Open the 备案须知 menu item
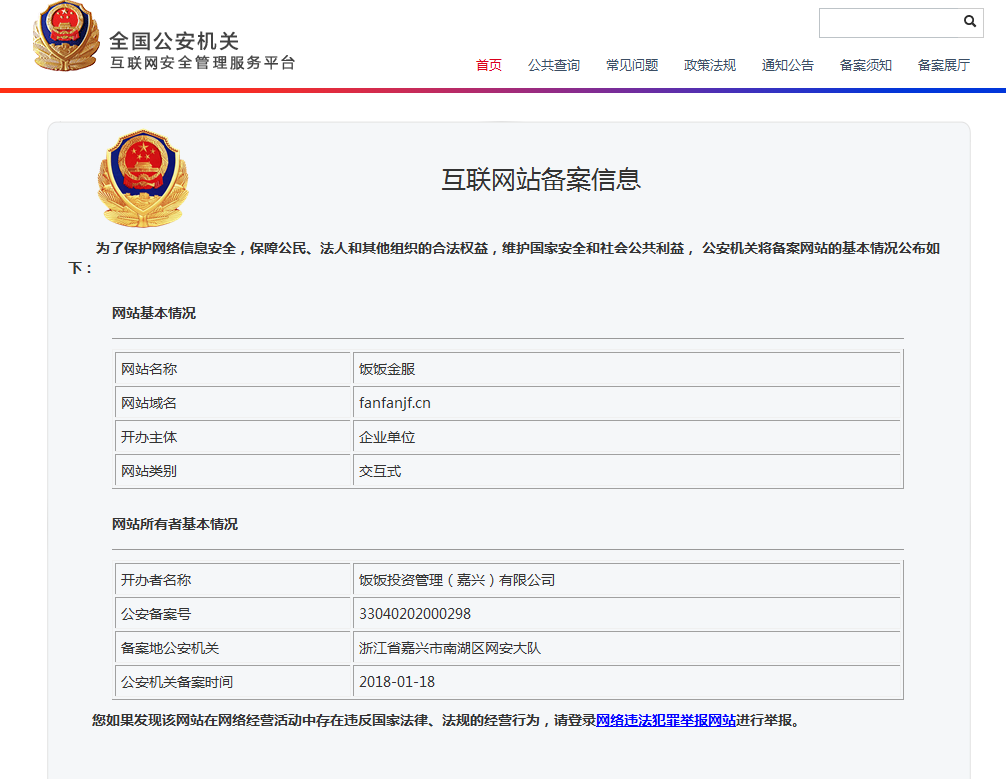This screenshot has width=1006, height=779. pyautogui.click(x=865, y=65)
